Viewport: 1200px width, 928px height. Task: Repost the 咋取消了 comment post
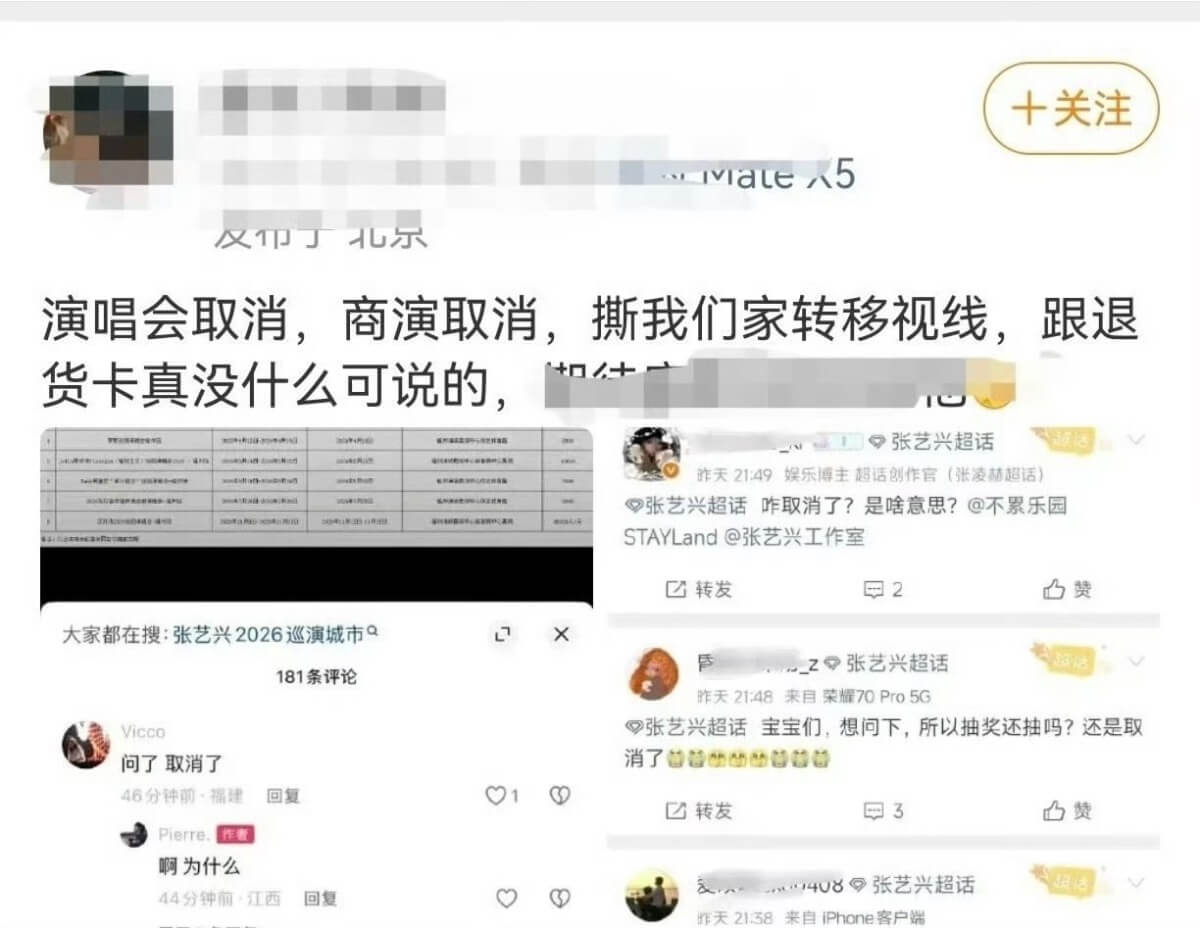tap(698, 589)
